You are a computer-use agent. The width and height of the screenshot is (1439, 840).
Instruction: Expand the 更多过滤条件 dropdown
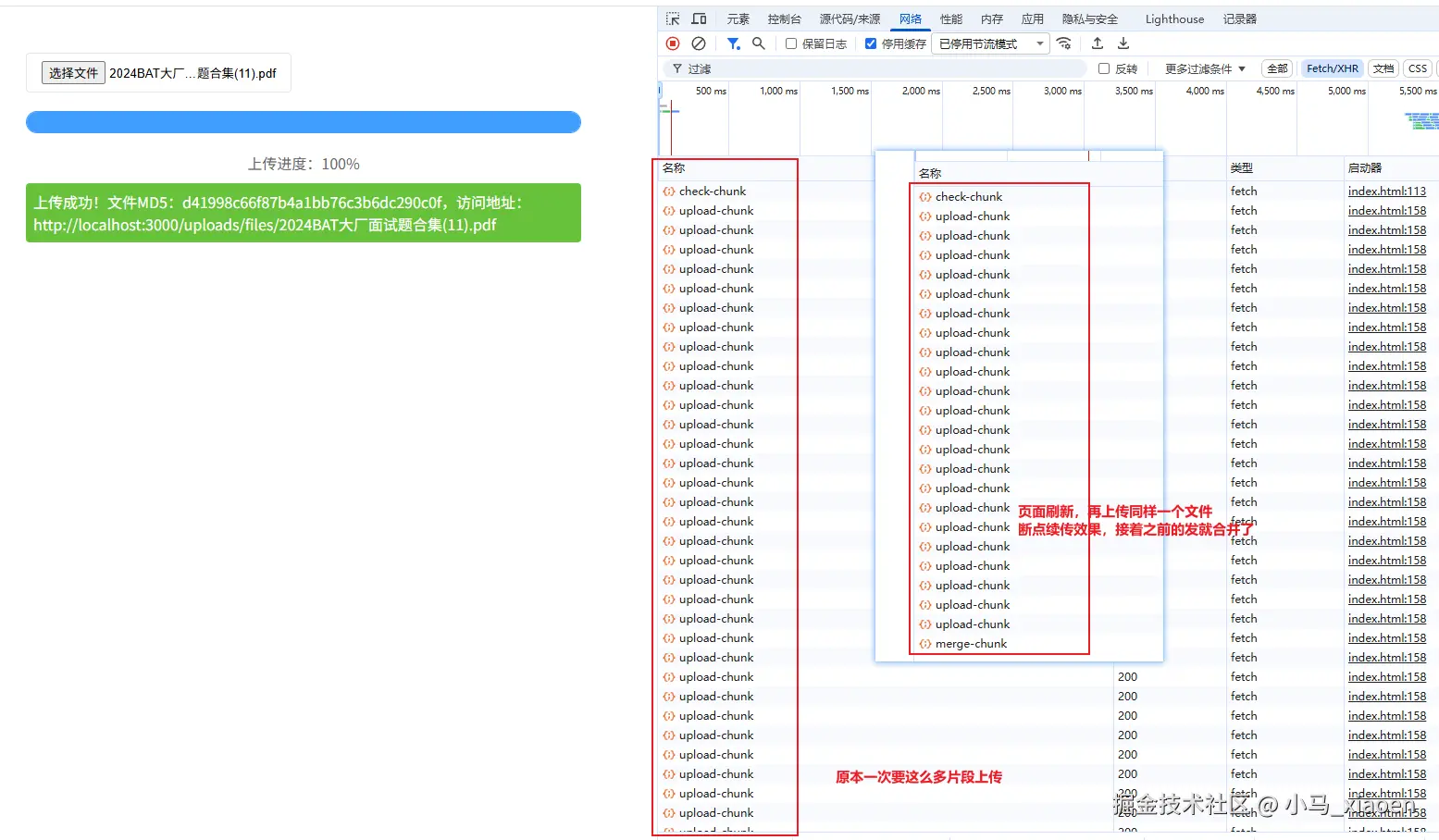[1205, 68]
